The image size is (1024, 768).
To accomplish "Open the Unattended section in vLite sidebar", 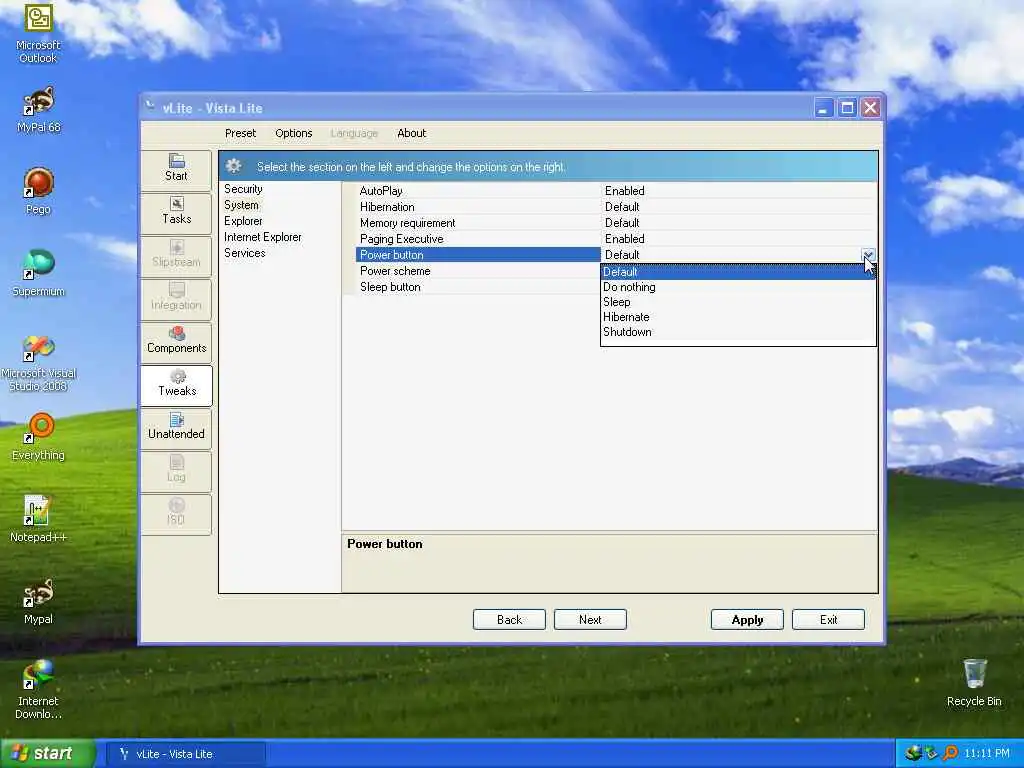I will click(x=176, y=427).
